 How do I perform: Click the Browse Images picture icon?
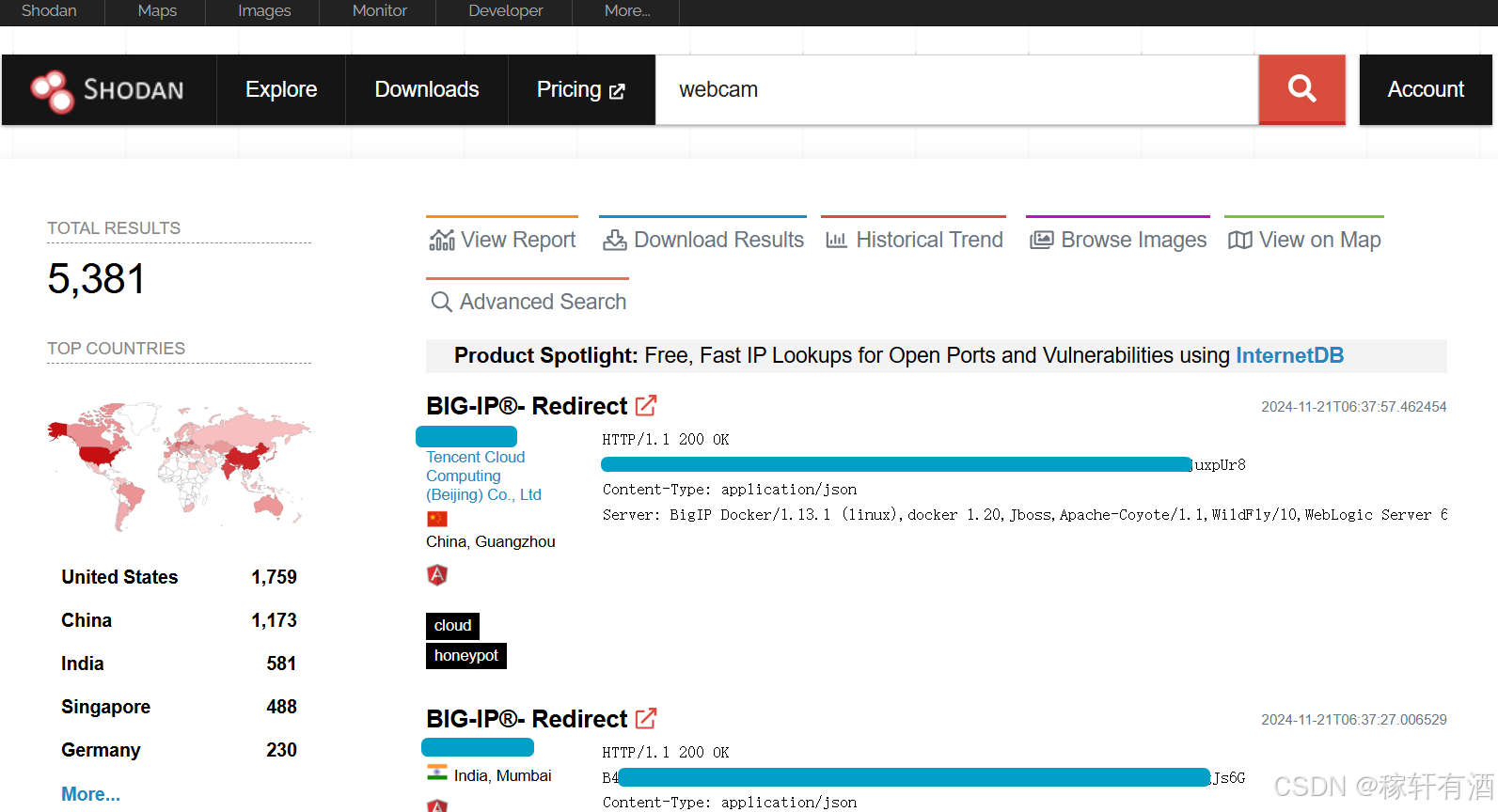point(1042,241)
